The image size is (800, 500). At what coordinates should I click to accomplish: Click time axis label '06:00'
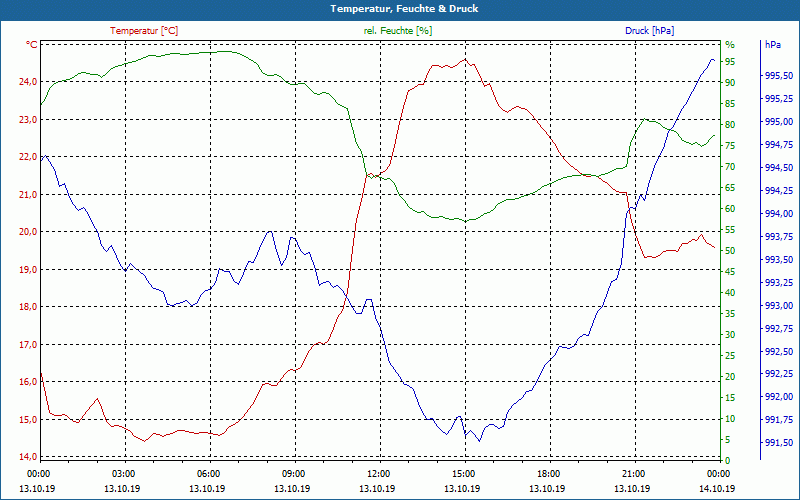click(208, 473)
